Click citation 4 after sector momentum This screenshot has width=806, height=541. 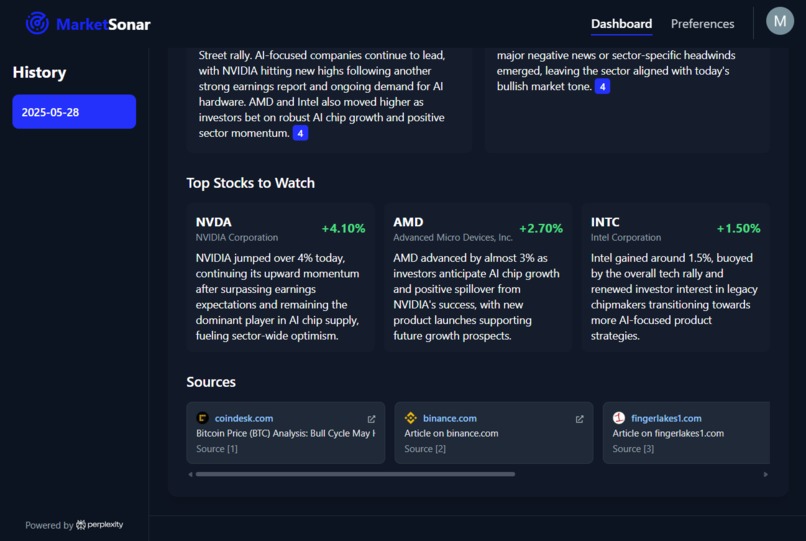coord(300,133)
